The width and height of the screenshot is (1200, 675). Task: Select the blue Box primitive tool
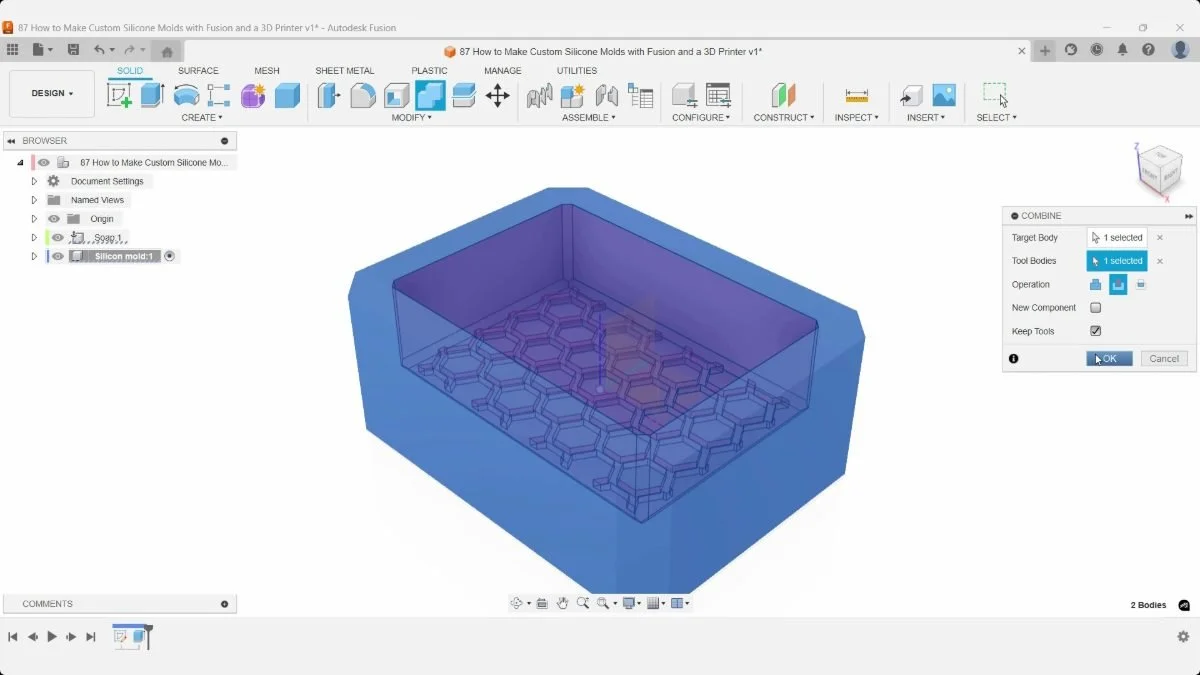click(287, 95)
